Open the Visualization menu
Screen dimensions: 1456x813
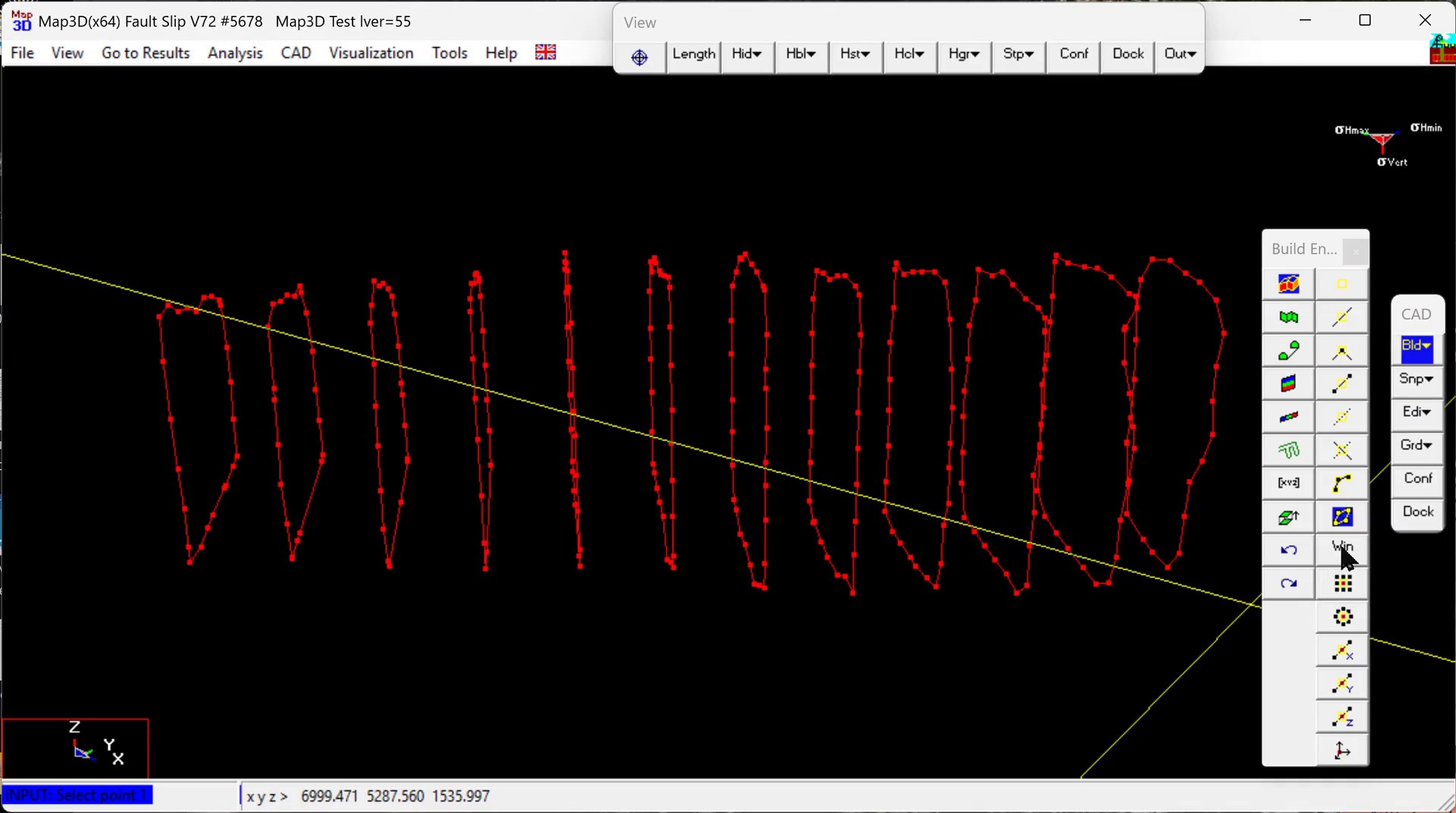pyautogui.click(x=371, y=53)
